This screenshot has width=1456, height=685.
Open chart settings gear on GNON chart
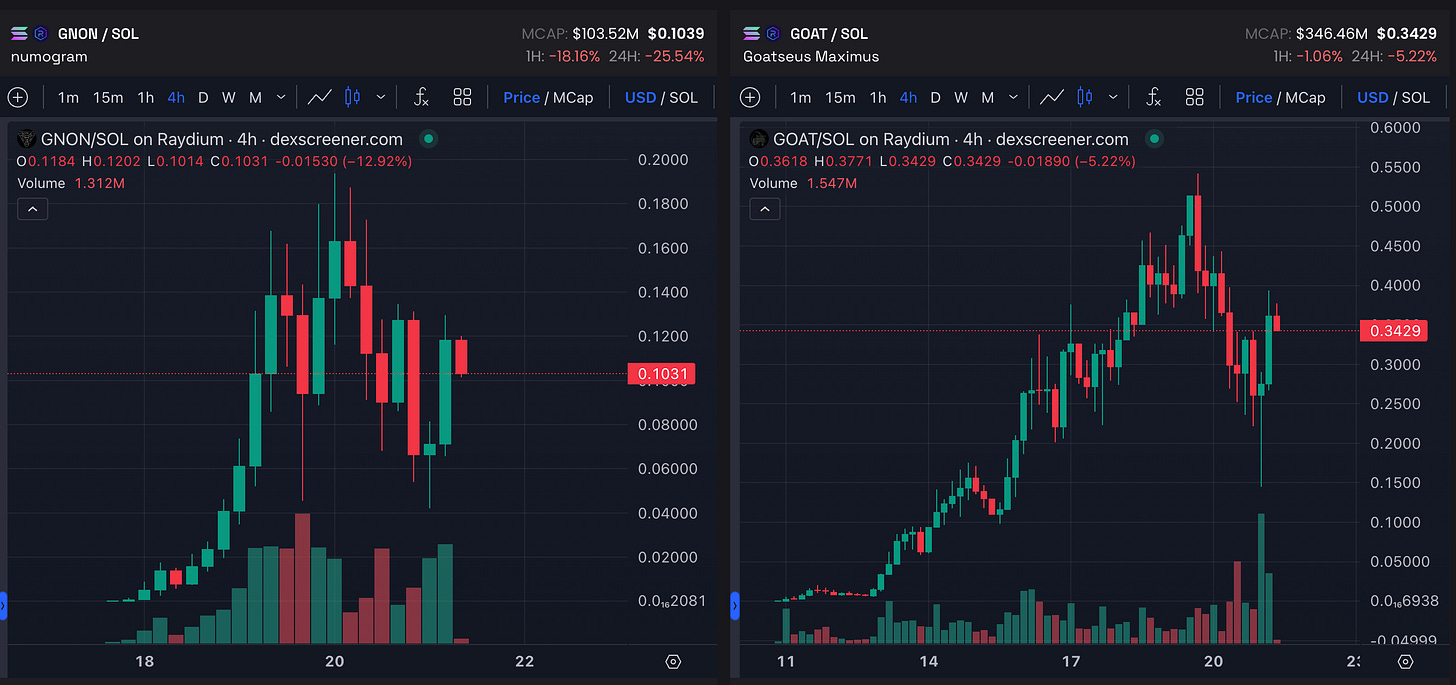(673, 661)
